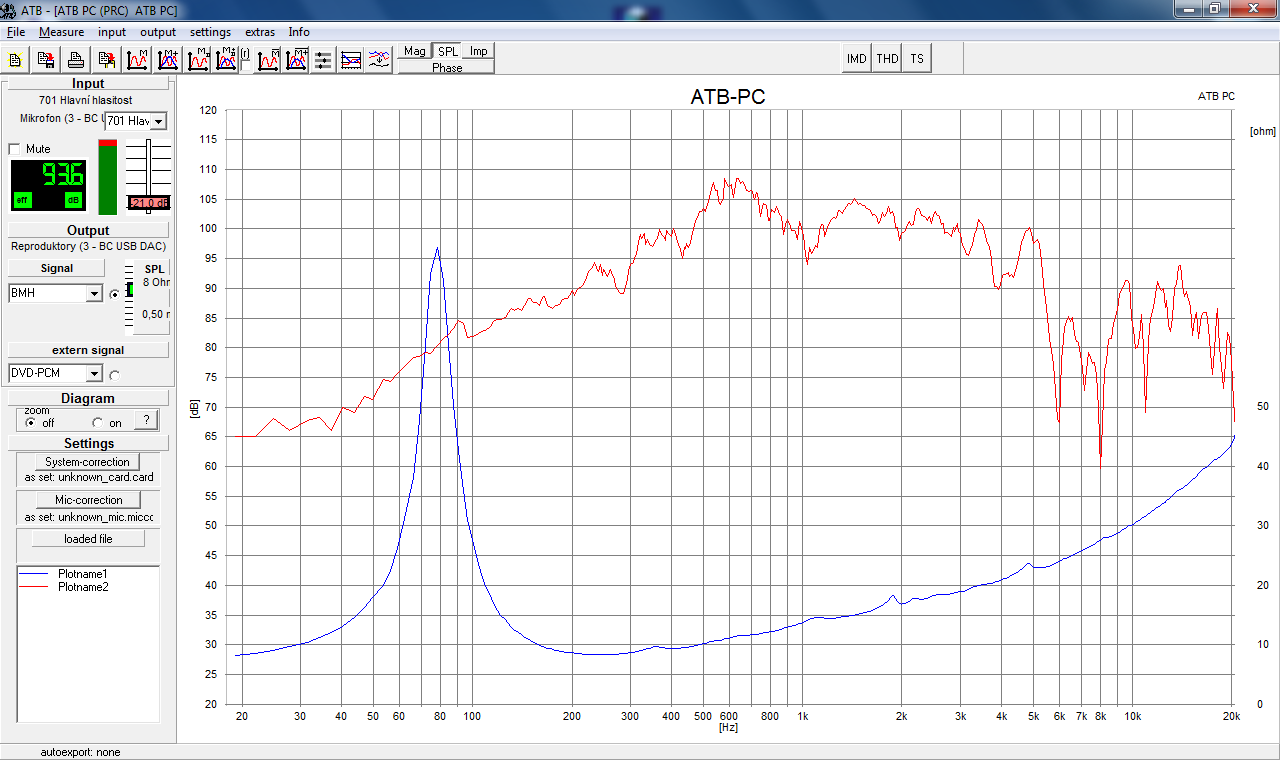Click the 'M+' add measurement icon

coord(167,60)
